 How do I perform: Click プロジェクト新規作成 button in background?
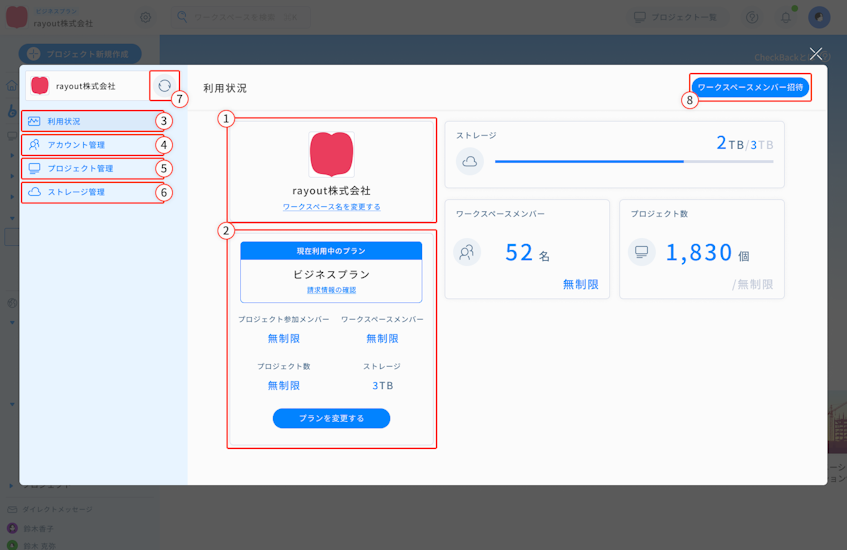pyautogui.click(x=80, y=54)
